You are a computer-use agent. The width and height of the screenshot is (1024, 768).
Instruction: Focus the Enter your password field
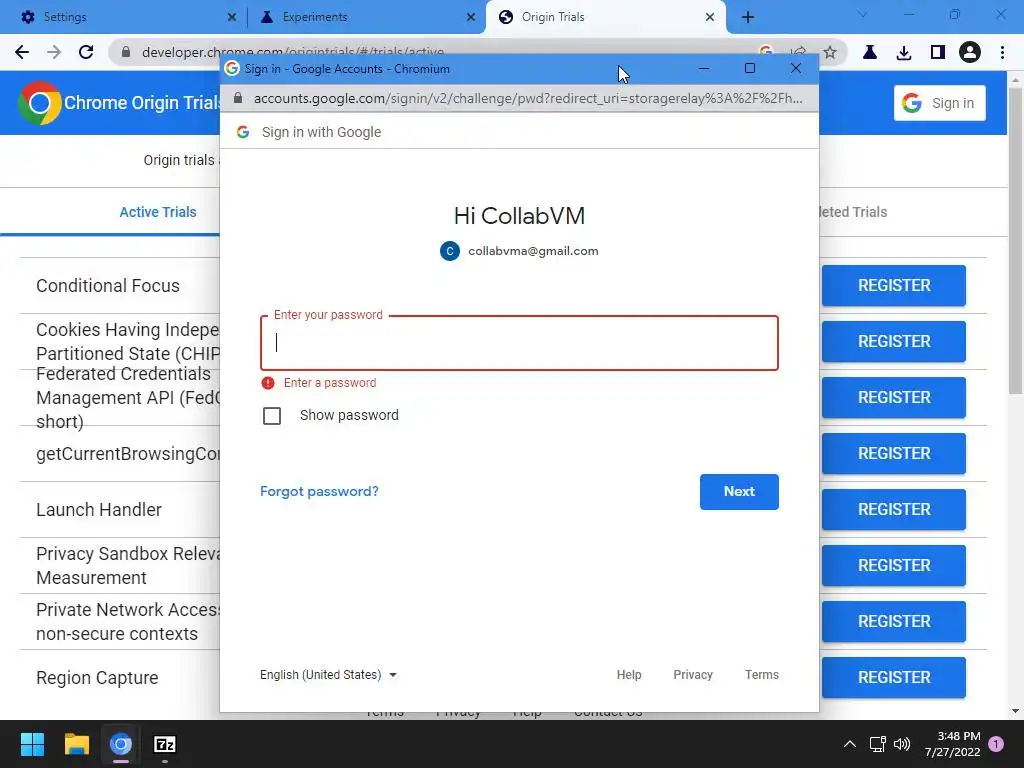[x=519, y=343]
